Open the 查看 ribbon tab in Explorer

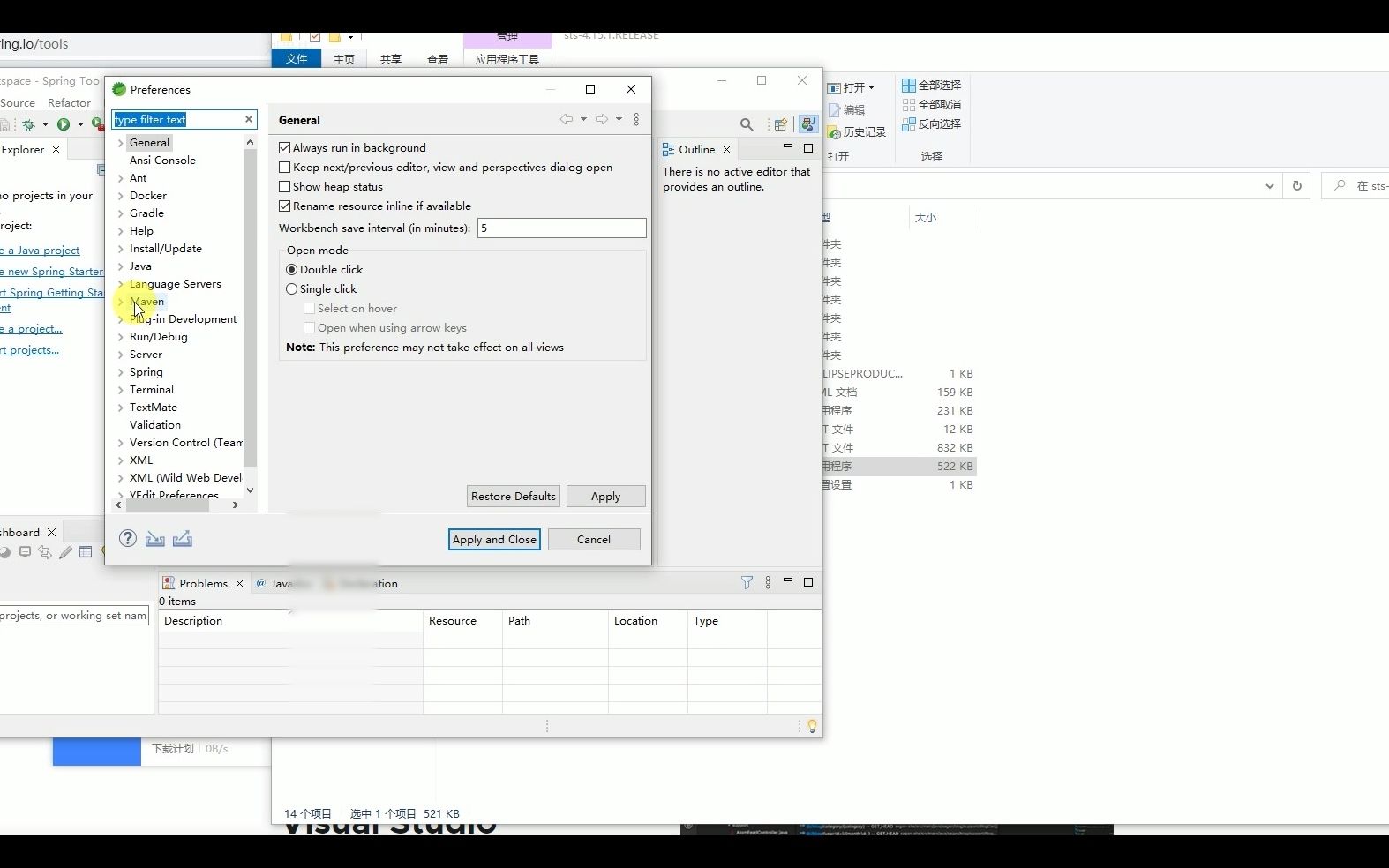(438, 59)
